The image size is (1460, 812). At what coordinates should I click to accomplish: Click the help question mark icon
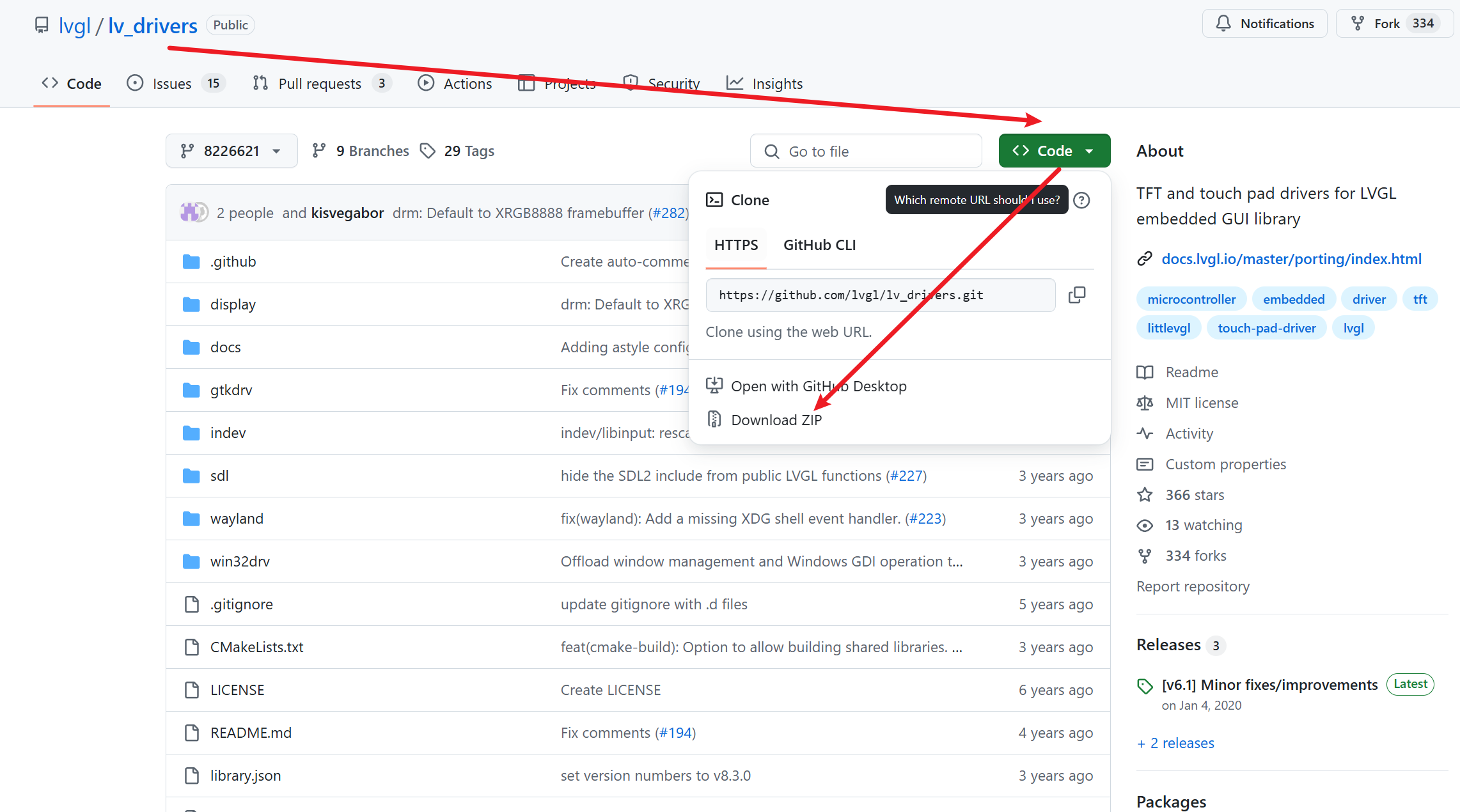(1081, 200)
